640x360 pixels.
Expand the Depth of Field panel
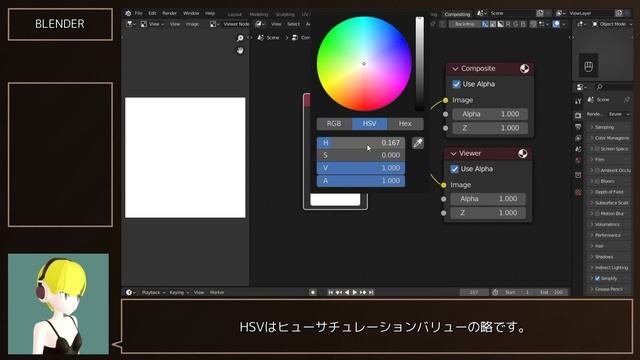pyautogui.click(x=608, y=192)
